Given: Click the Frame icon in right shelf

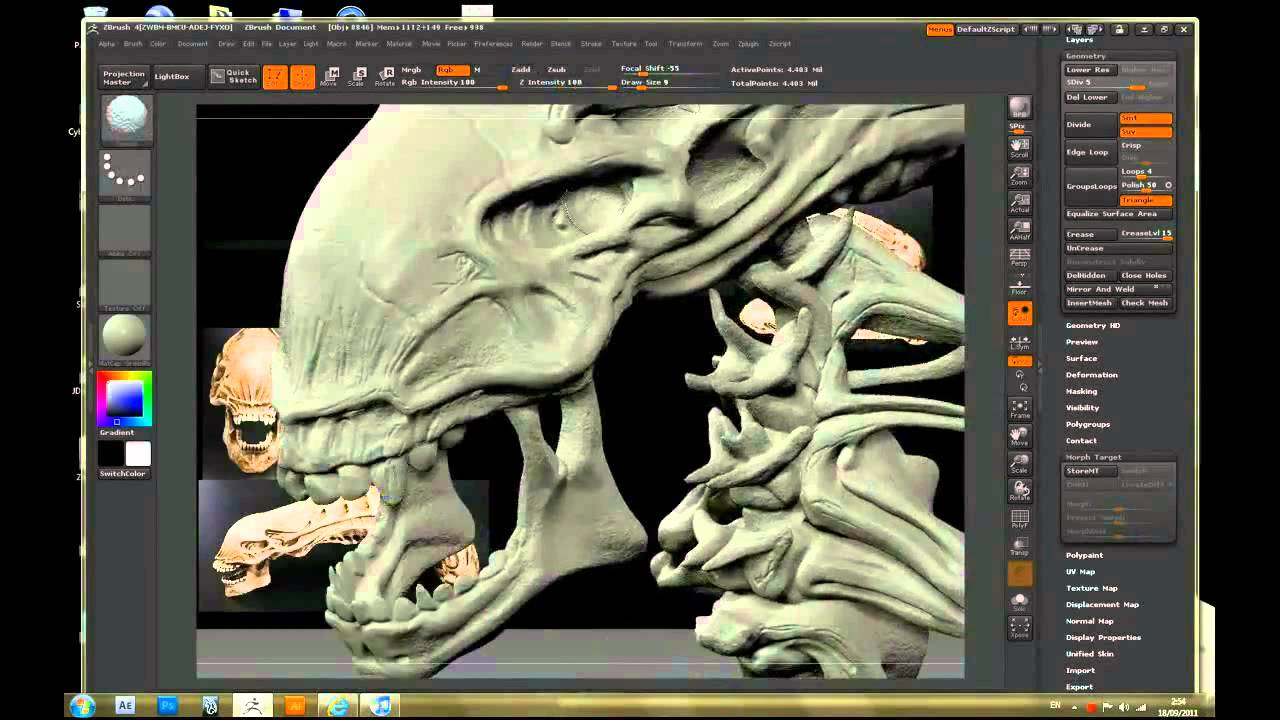Looking at the screenshot, I should (x=1019, y=408).
